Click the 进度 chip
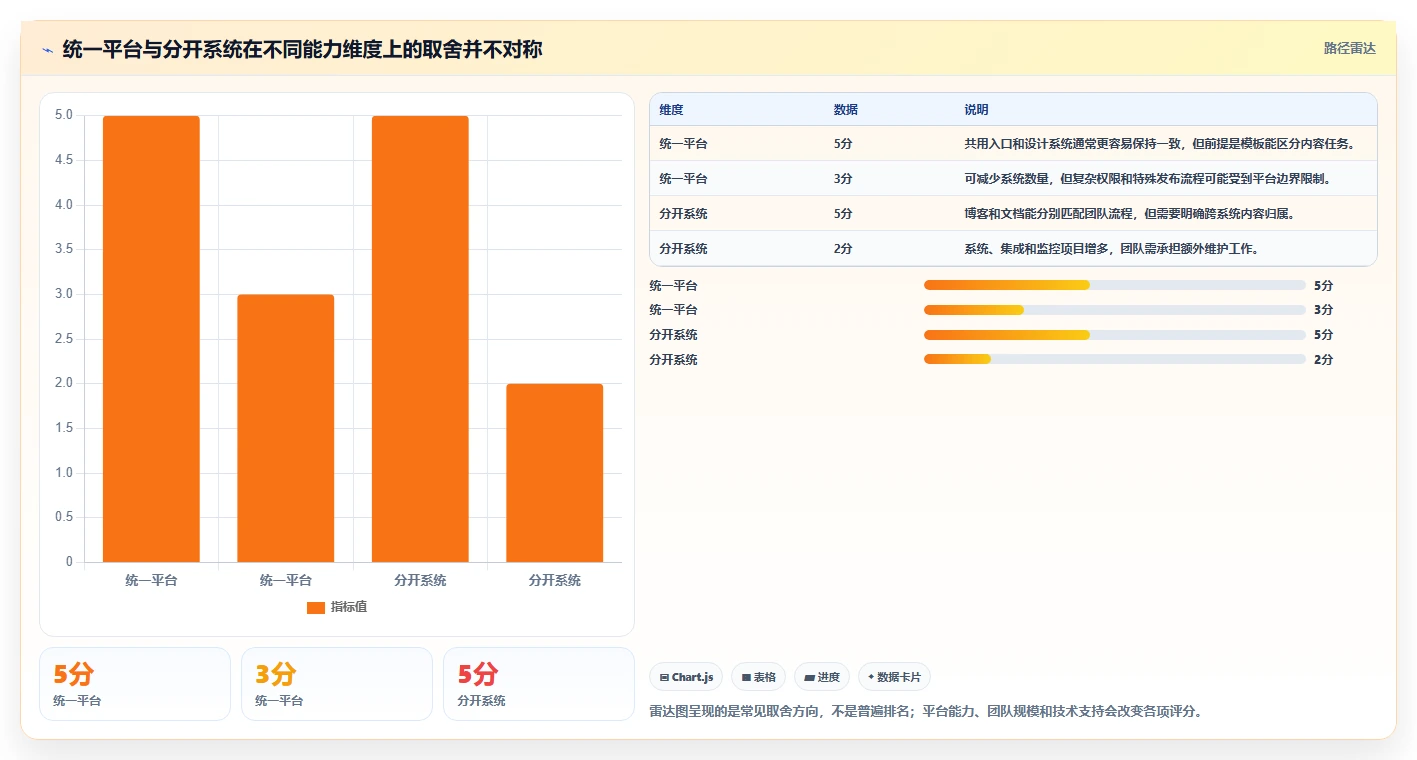The image size is (1417, 760). pyautogui.click(x=822, y=677)
